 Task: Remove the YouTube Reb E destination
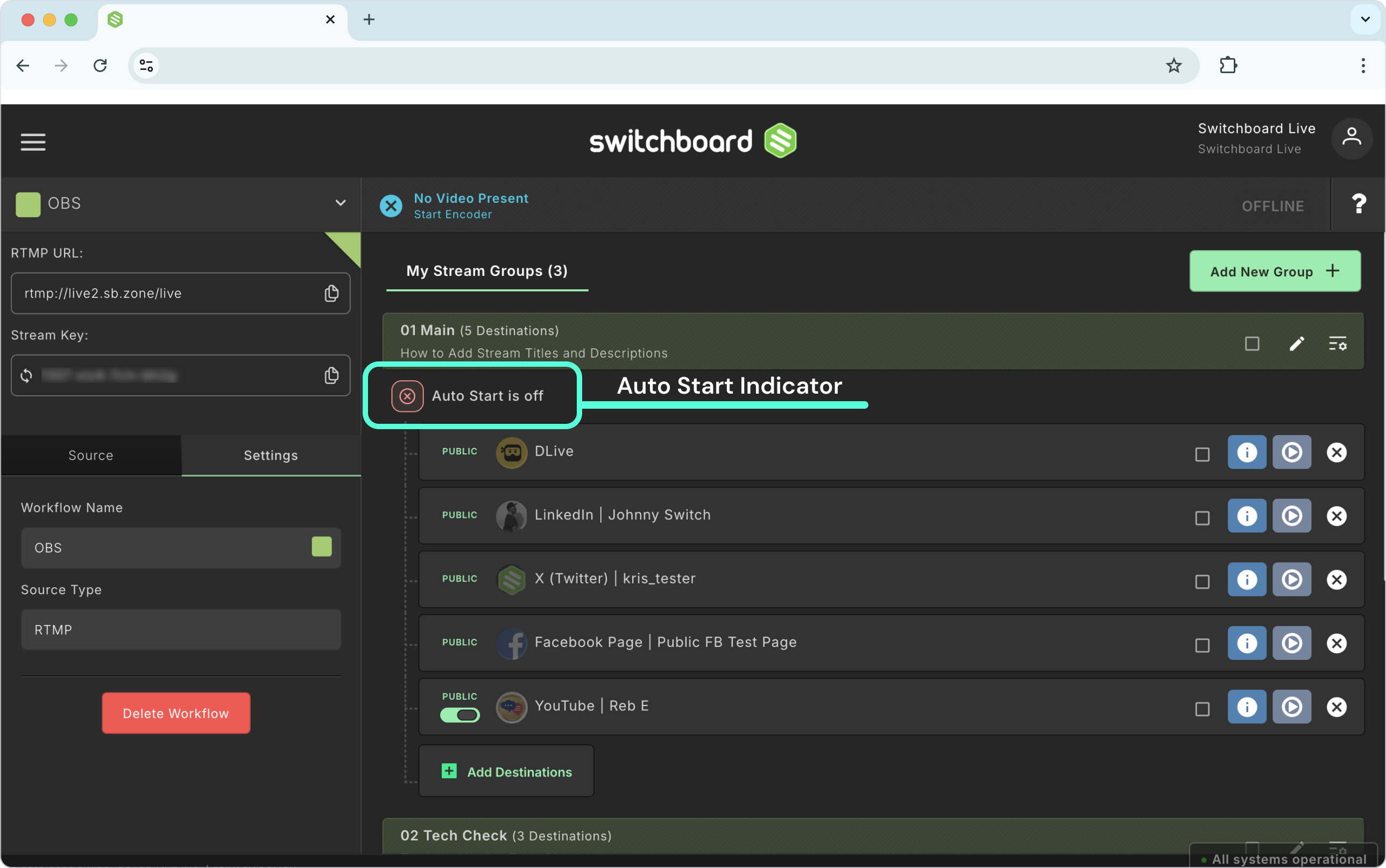pyautogui.click(x=1336, y=707)
